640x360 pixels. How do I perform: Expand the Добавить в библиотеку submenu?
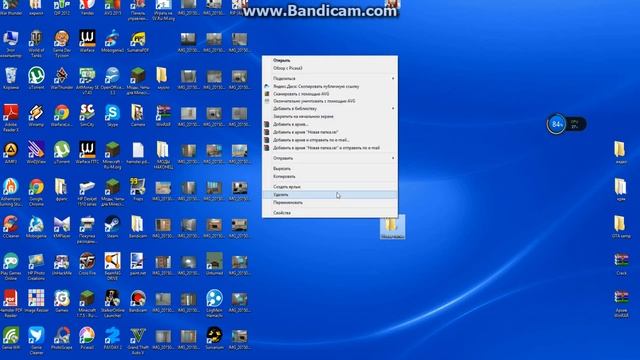(329, 109)
